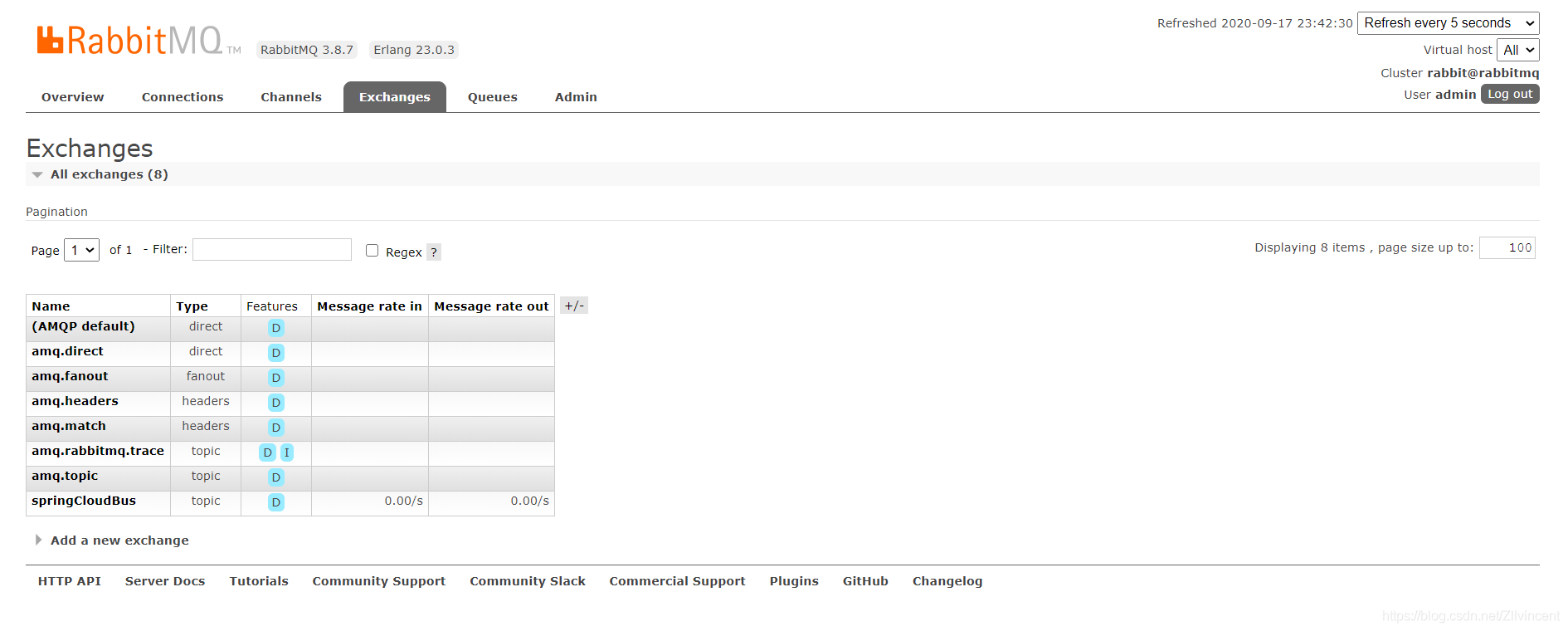
Task: Open the Community Slack link
Action: [528, 581]
